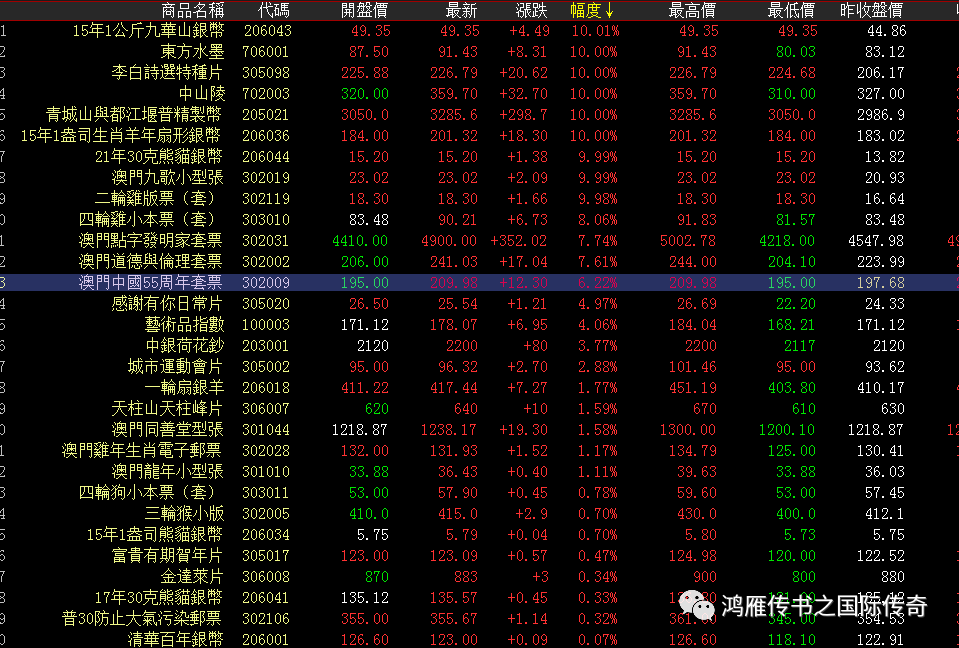Select 澳門龍年小型張 row
959x648 pixels.
click(x=480, y=472)
